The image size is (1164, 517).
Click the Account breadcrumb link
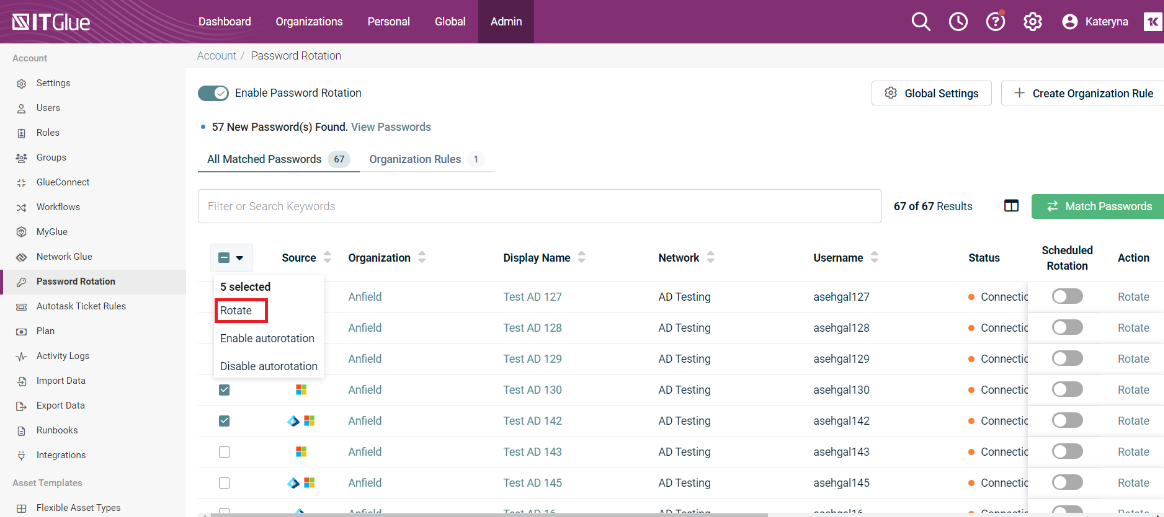(217, 56)
